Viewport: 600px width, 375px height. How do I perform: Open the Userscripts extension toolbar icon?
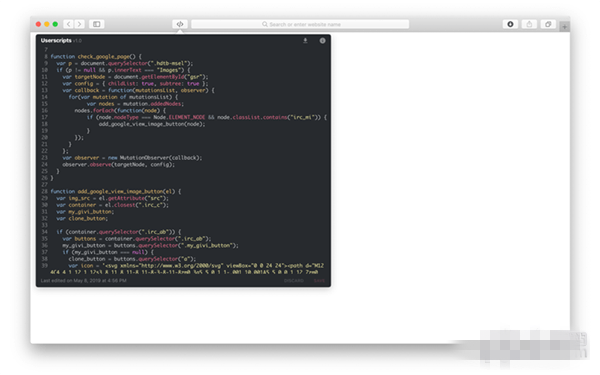180,24
